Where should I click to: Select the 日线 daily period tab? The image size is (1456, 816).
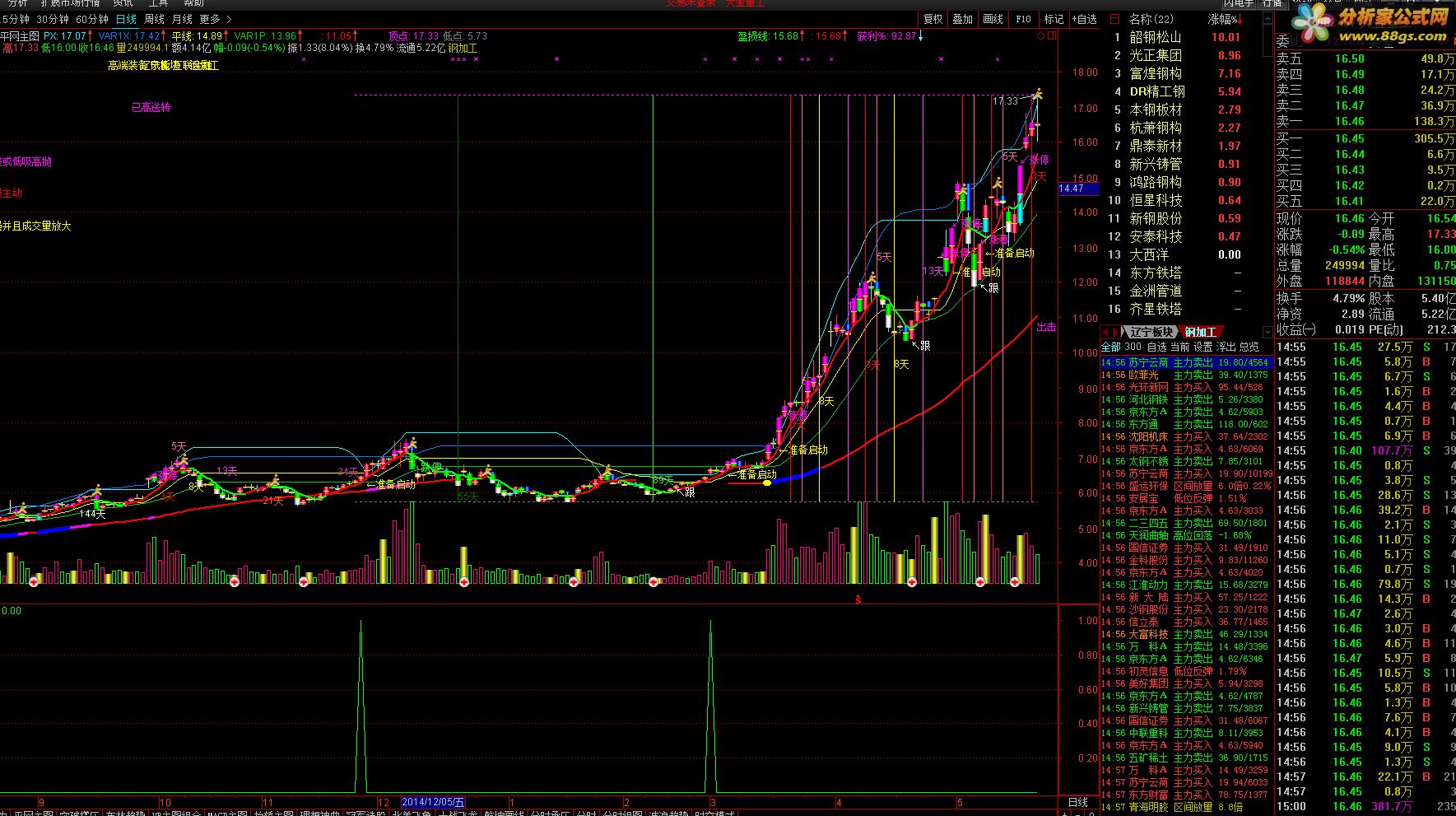click(x=126, y=19)
